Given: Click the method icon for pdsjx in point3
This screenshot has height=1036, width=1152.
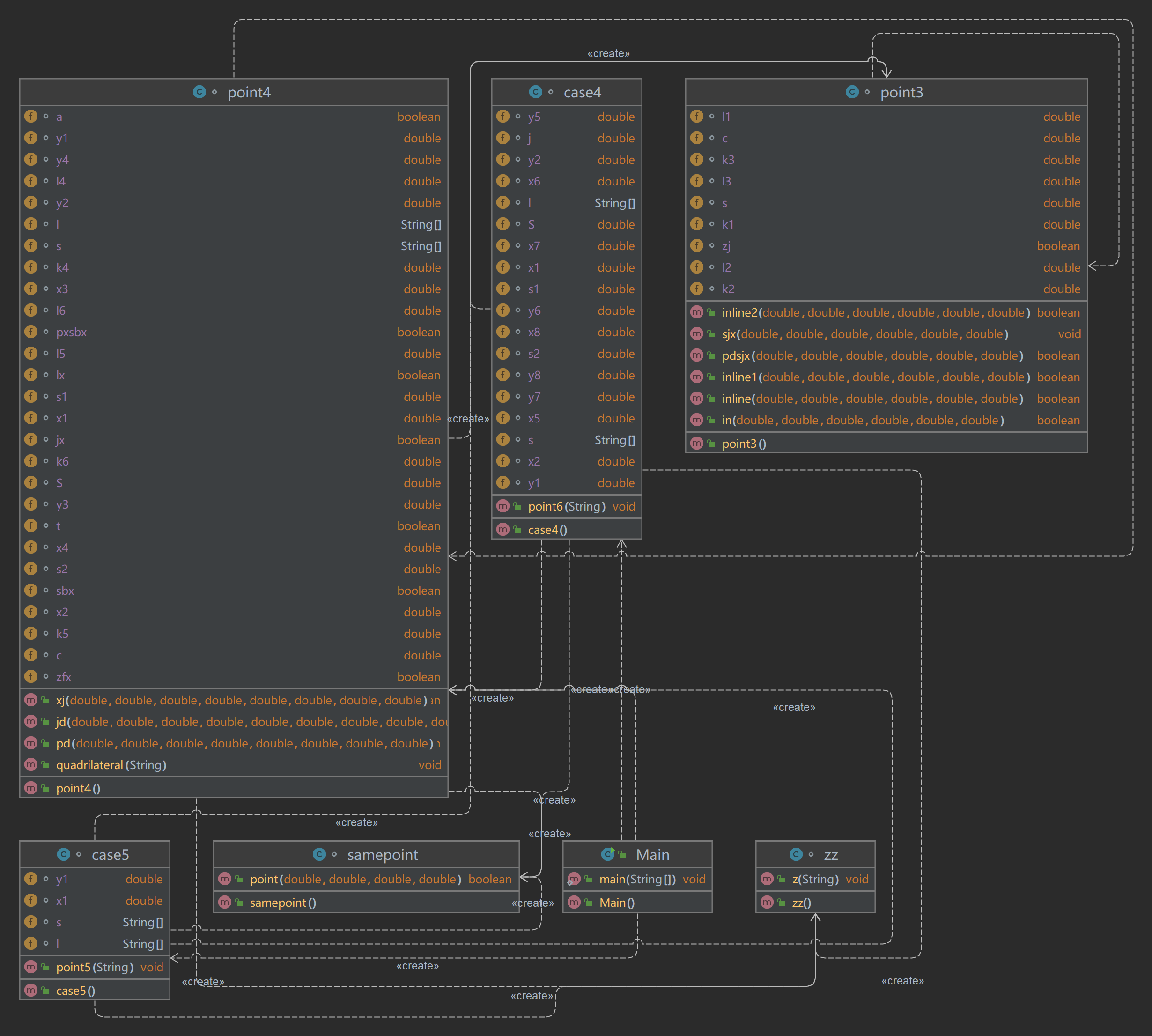Looking at the screenshot, I should coord(697,355).
